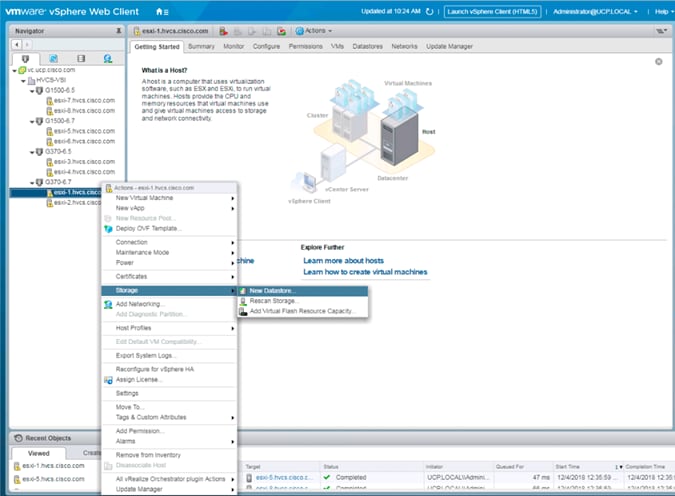Switch to the Permissions tab
The height and width of the screenshot is (496, 675).
(305, 46)
